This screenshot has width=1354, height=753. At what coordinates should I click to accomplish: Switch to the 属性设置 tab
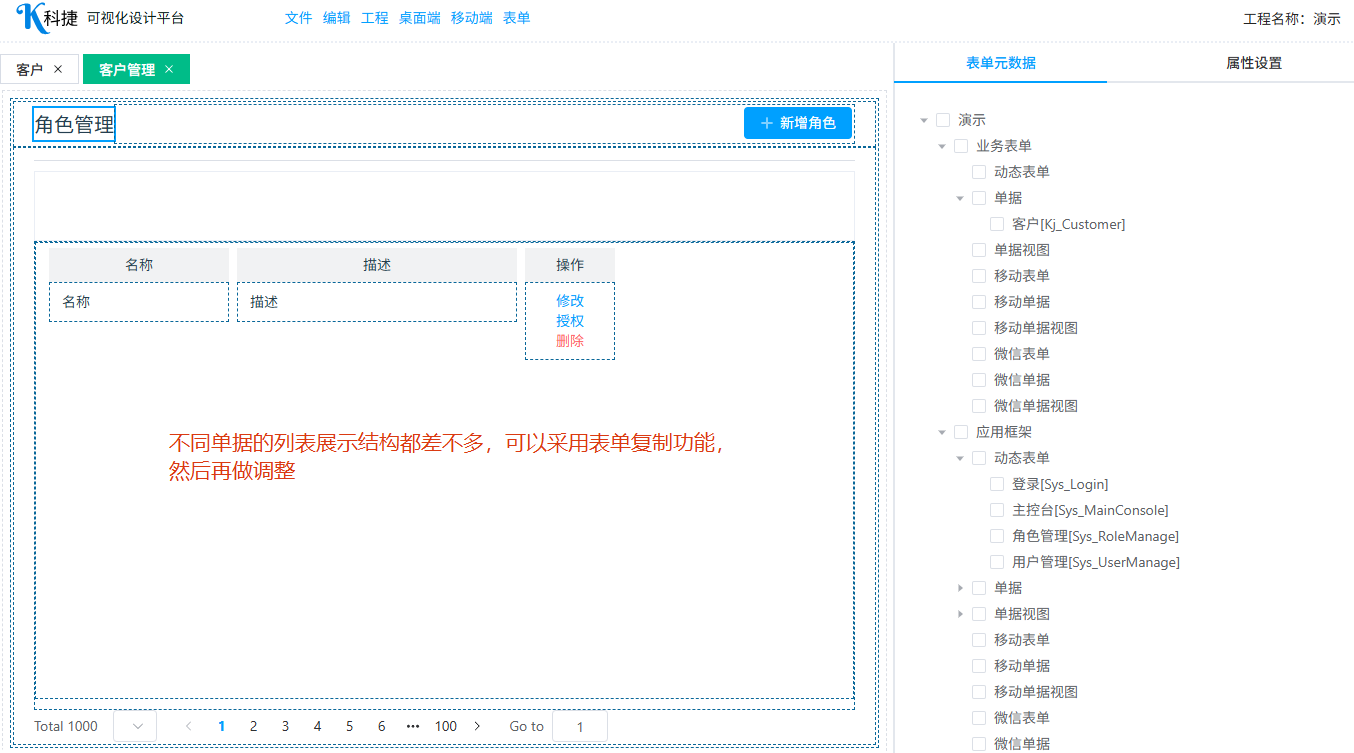tap(1253, 63)
